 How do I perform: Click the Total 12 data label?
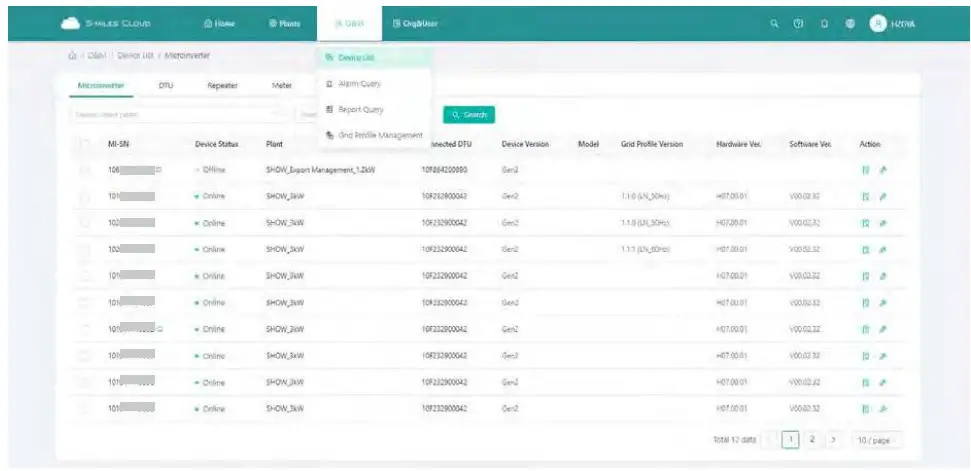tap(734, 440)
